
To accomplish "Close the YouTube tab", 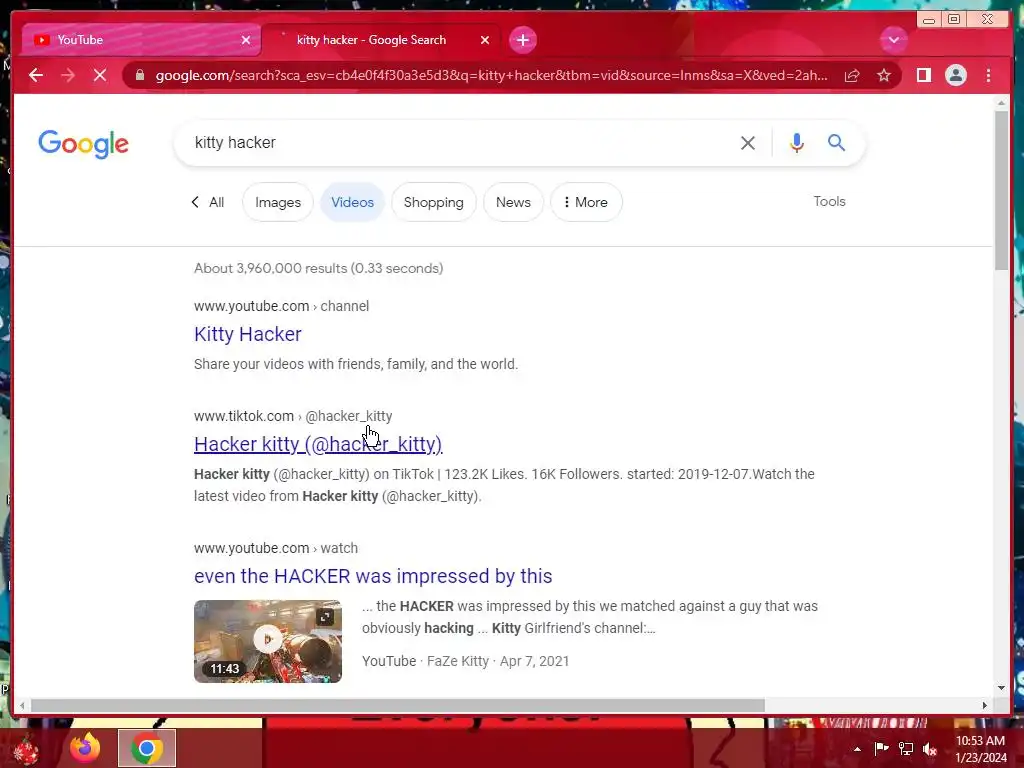I will click(246, 40).
